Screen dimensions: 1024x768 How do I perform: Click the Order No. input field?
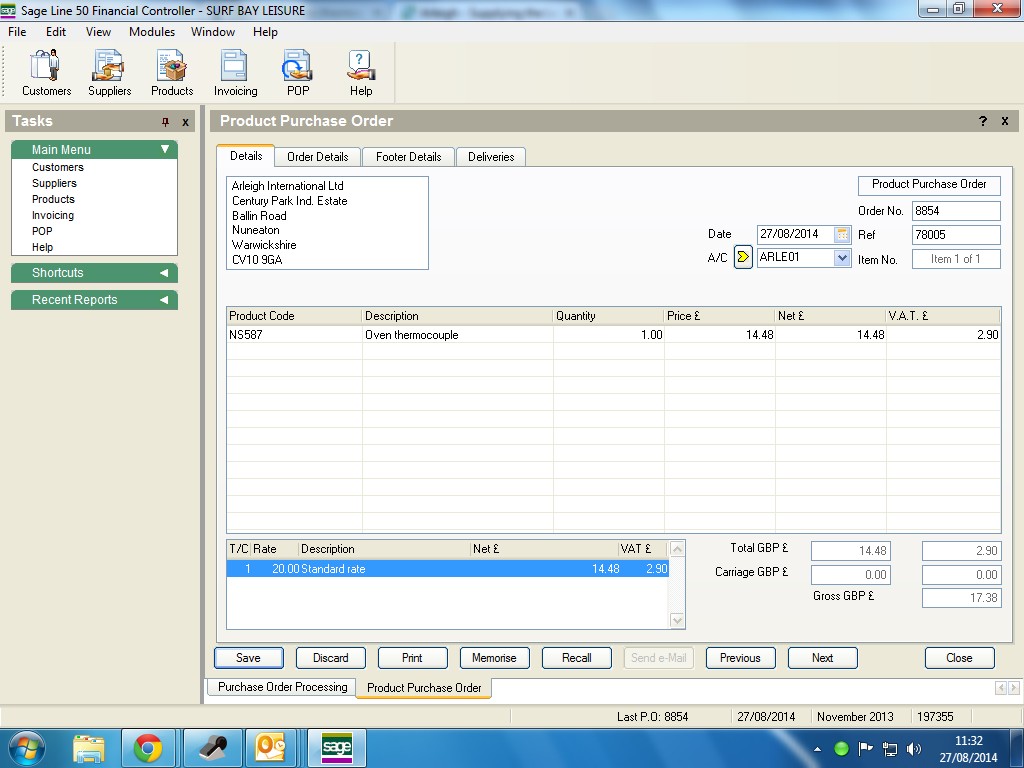955,211
